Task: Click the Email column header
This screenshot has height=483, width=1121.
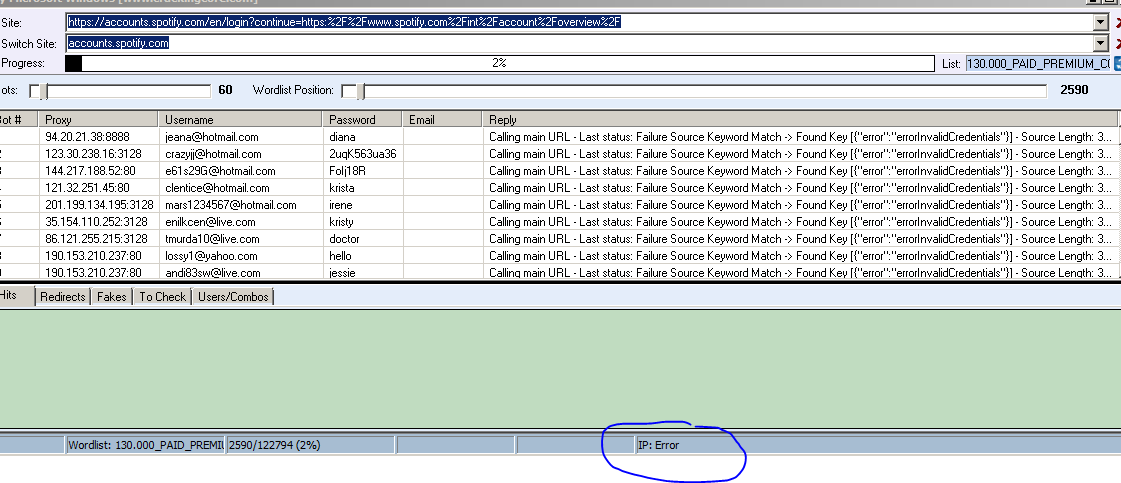Action: (443, 119)
